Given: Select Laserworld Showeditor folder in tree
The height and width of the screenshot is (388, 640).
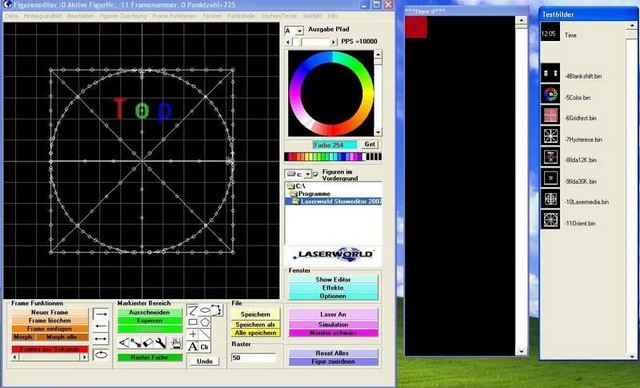Looking at the screenshot, I should (337, 202).
